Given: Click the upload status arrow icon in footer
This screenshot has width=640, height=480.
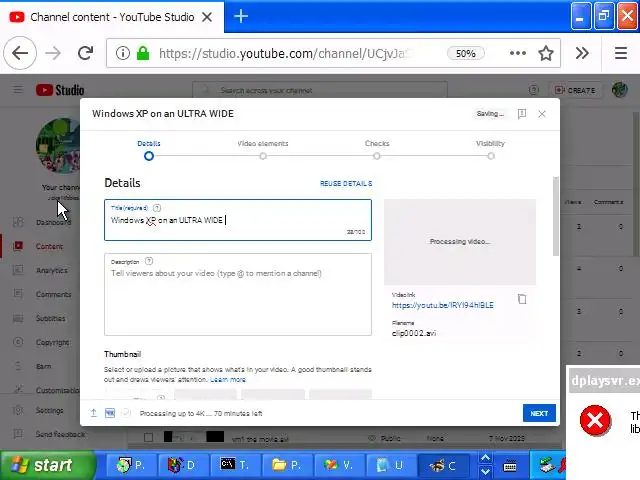Looking at the screenshot, I should point(93,413).
